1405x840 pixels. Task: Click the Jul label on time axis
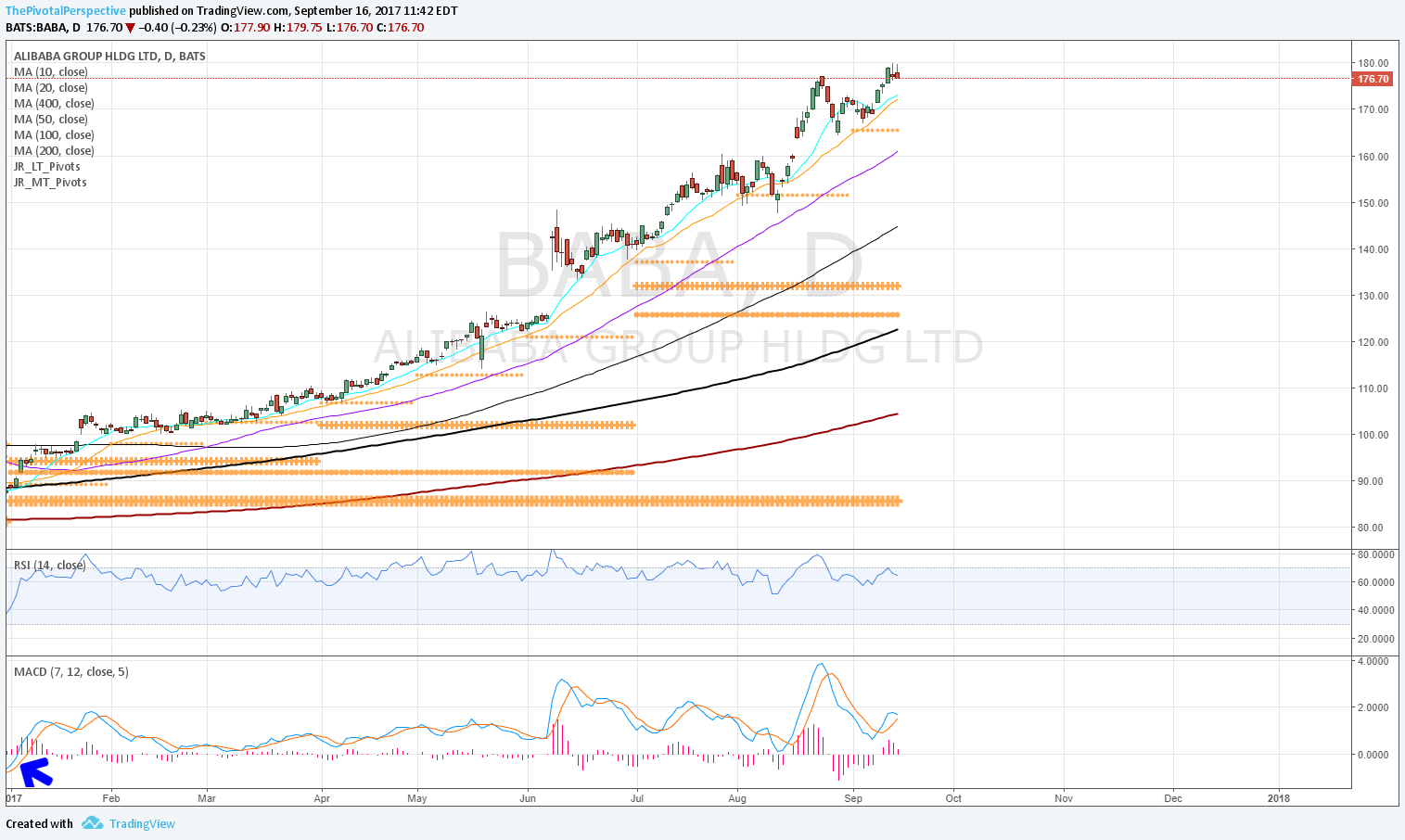pyautogui.click(x=637, y=798)
